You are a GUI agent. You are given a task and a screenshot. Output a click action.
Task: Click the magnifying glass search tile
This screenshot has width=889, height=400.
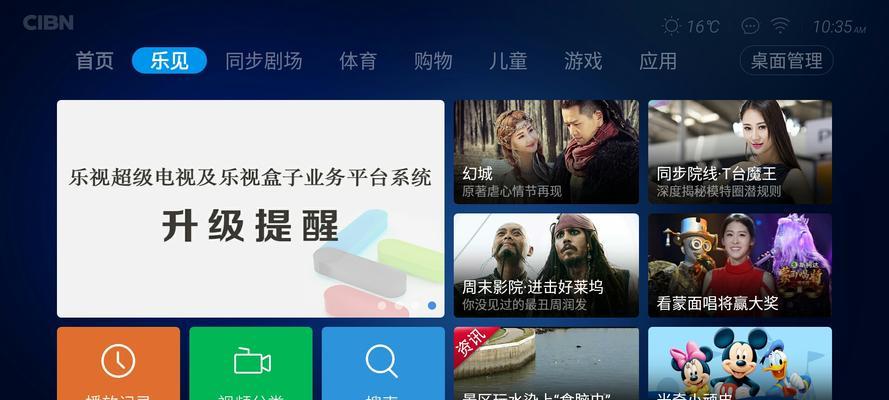pyautogui.click(x=383, y=363)
